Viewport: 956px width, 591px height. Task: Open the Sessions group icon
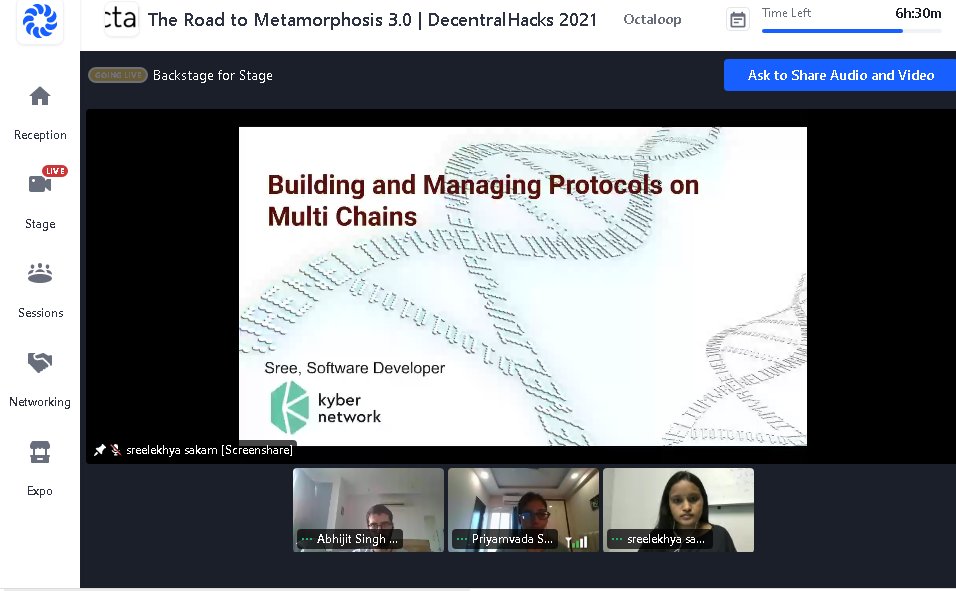(x=40, y=273)
